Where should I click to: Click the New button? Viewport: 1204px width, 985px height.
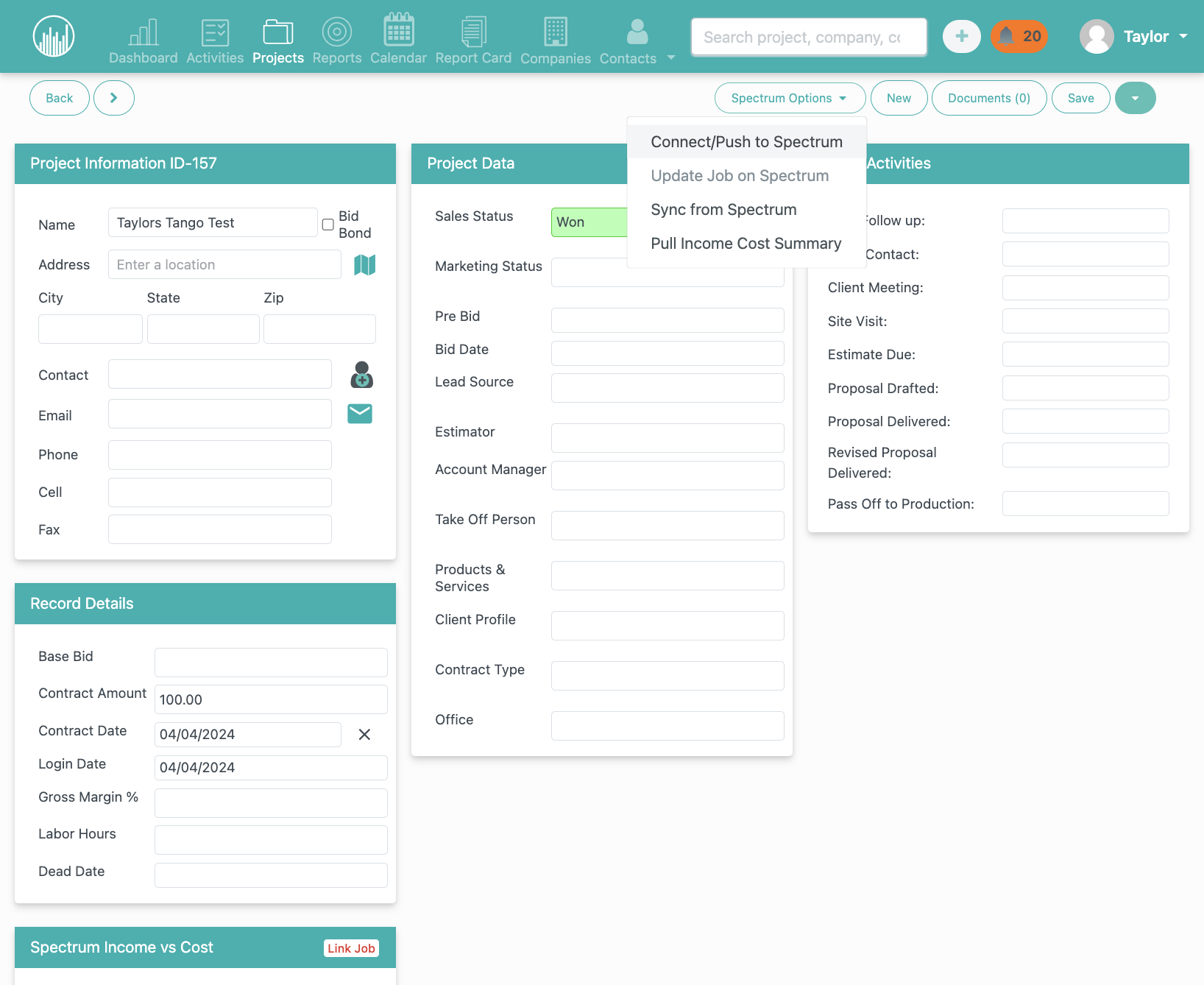pyautogui.click(x=899, y=98)
